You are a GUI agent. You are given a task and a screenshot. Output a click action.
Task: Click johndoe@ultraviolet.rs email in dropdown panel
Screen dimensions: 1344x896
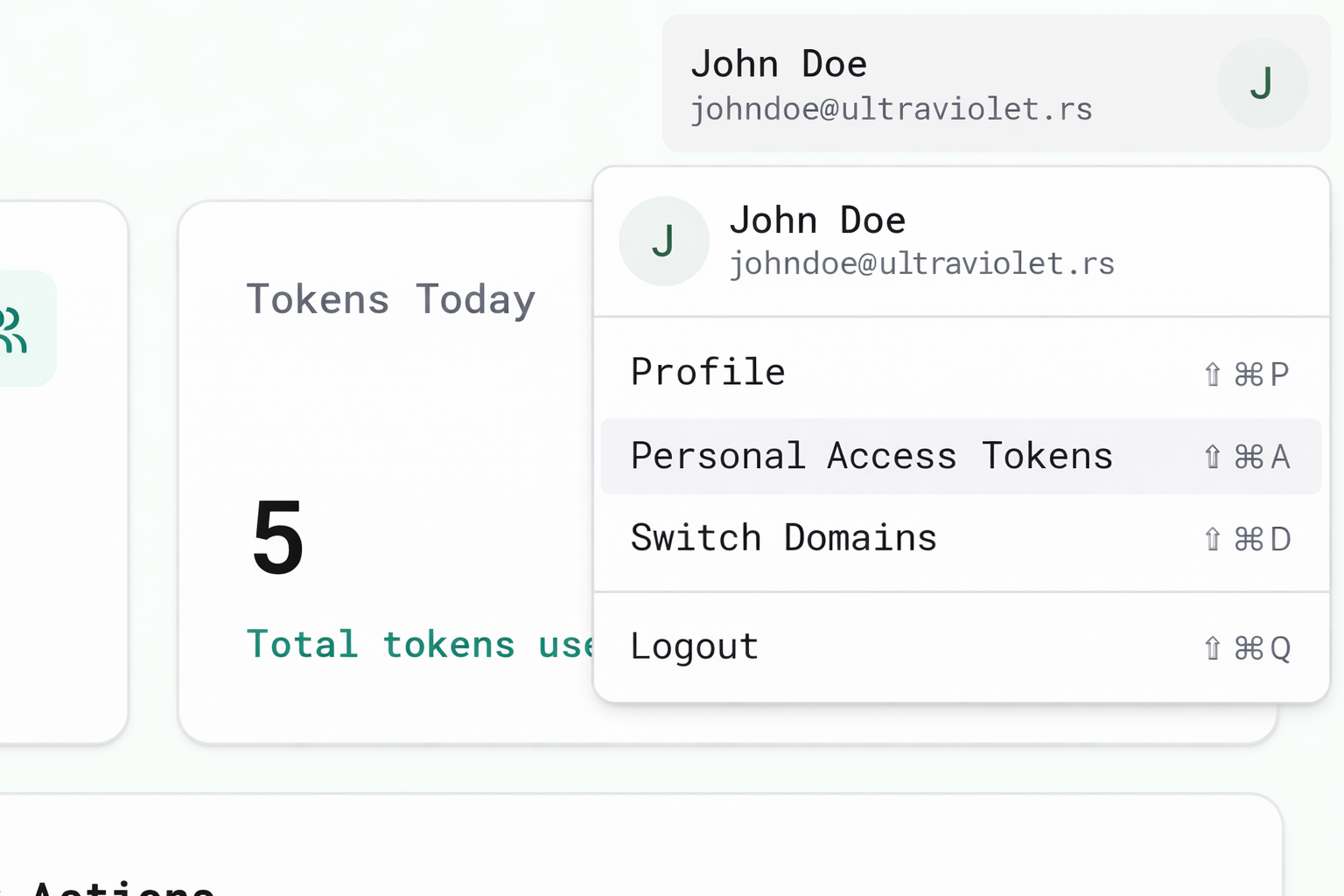922,263
